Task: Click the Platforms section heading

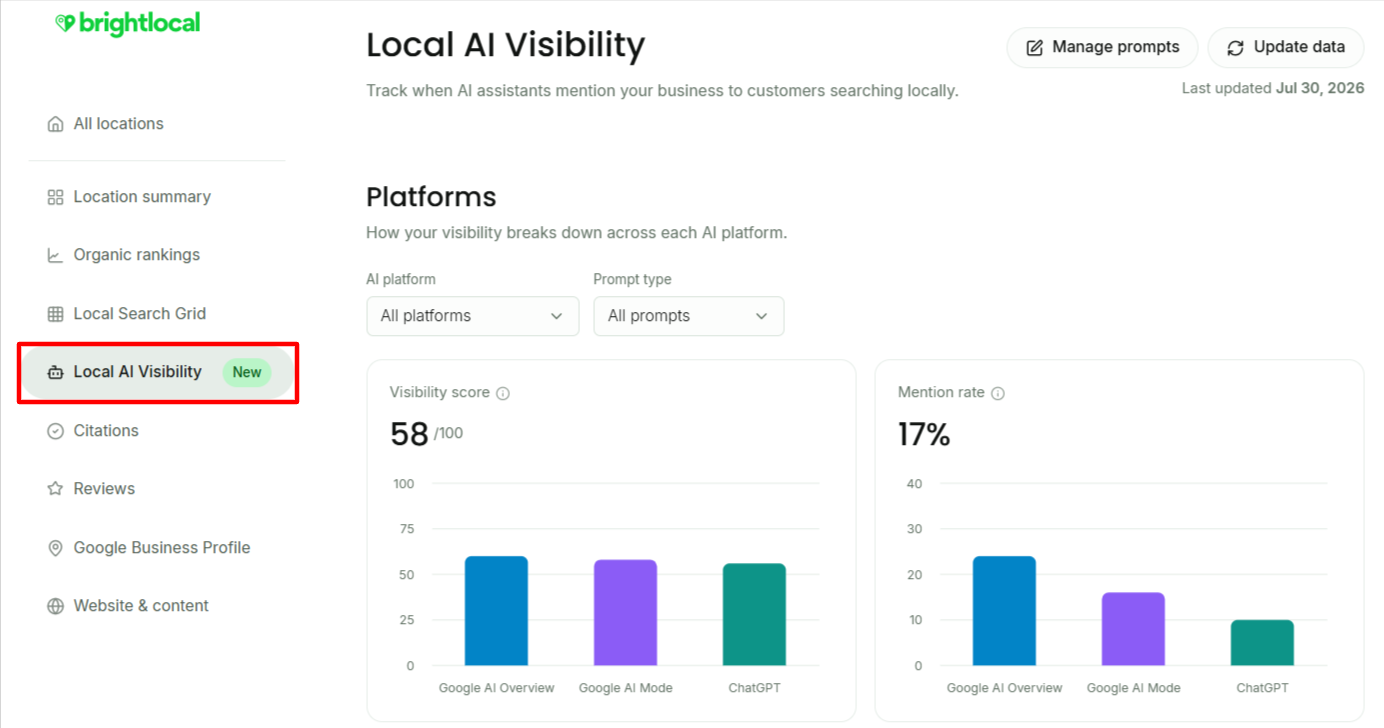Action: (x=431, y=196)
